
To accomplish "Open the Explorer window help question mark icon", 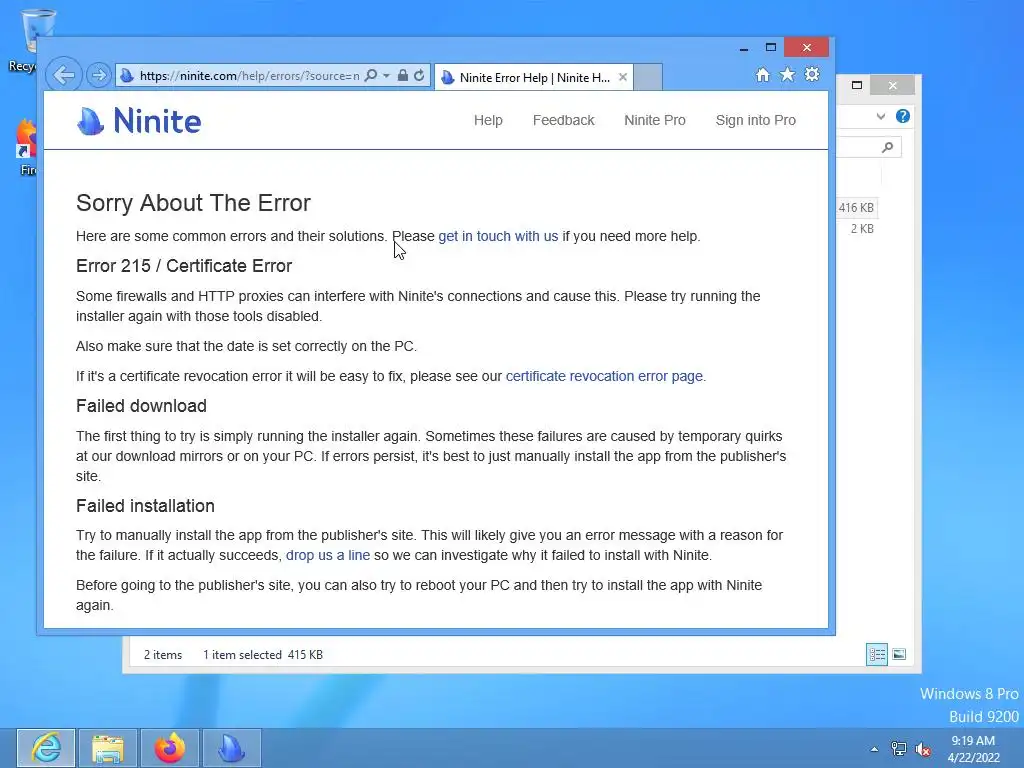I will click(x=903, y=116).
